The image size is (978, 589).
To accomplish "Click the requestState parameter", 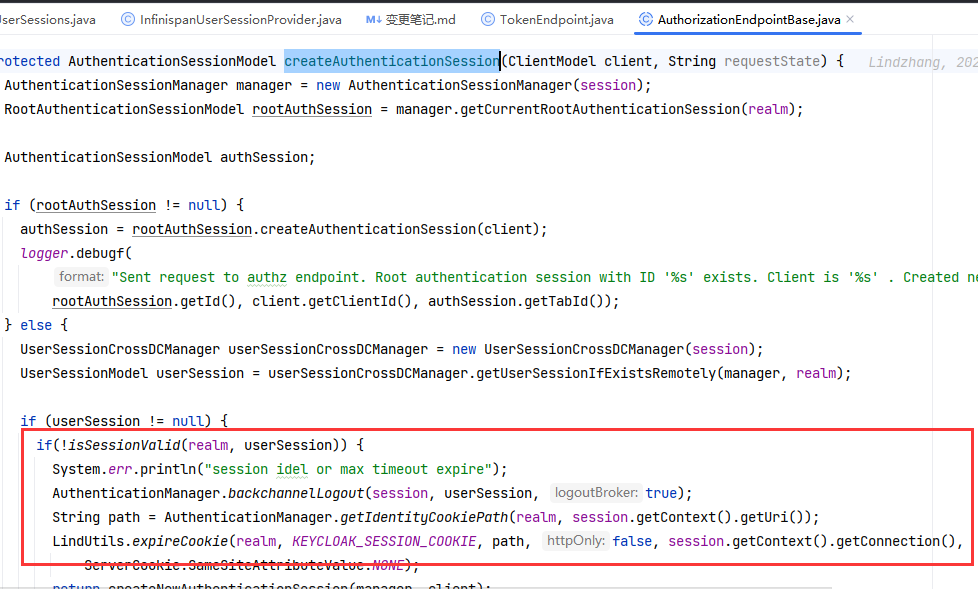I will tap(772, 61).
